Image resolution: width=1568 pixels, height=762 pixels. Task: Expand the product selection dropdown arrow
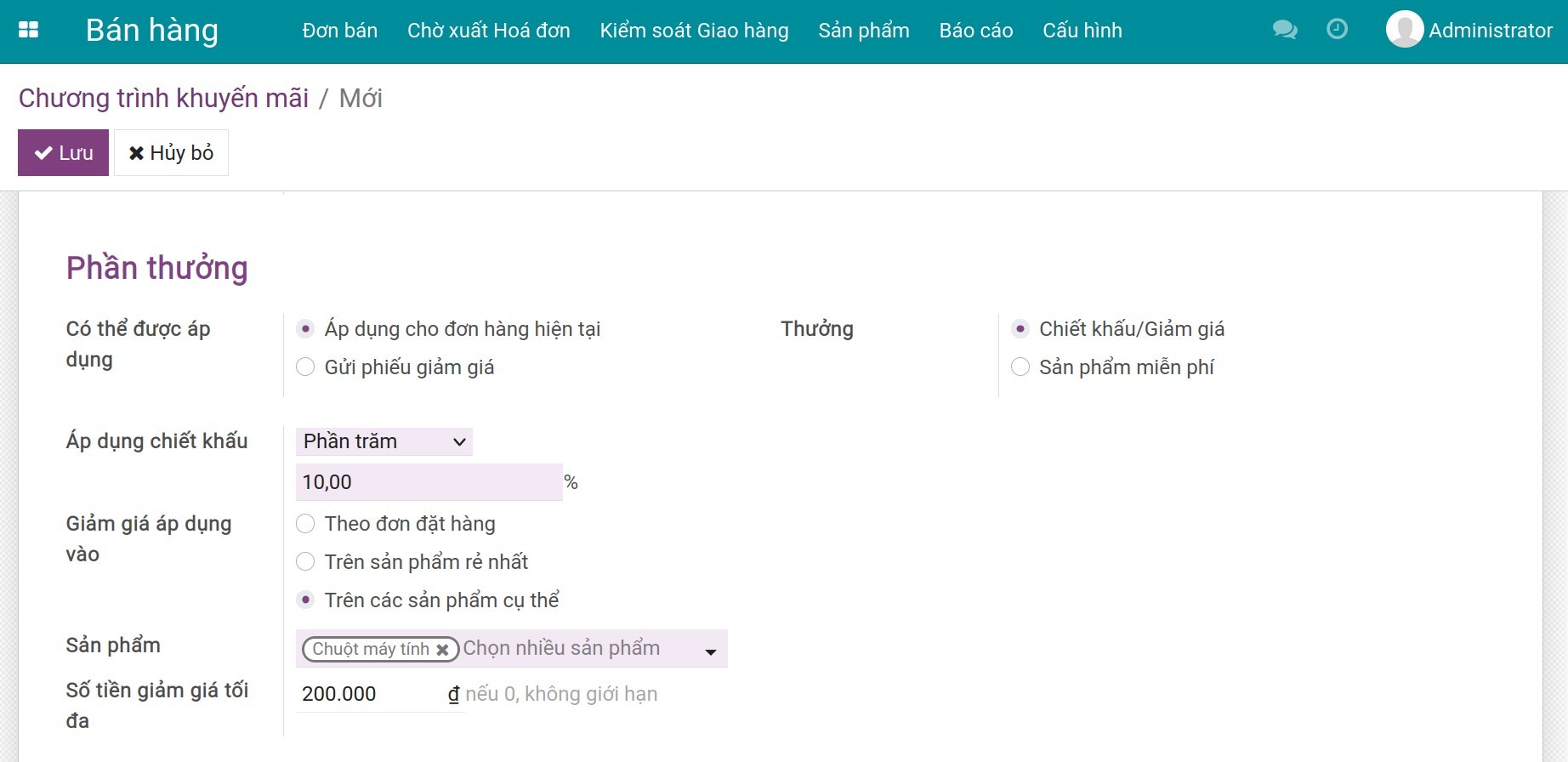point(711,651)
